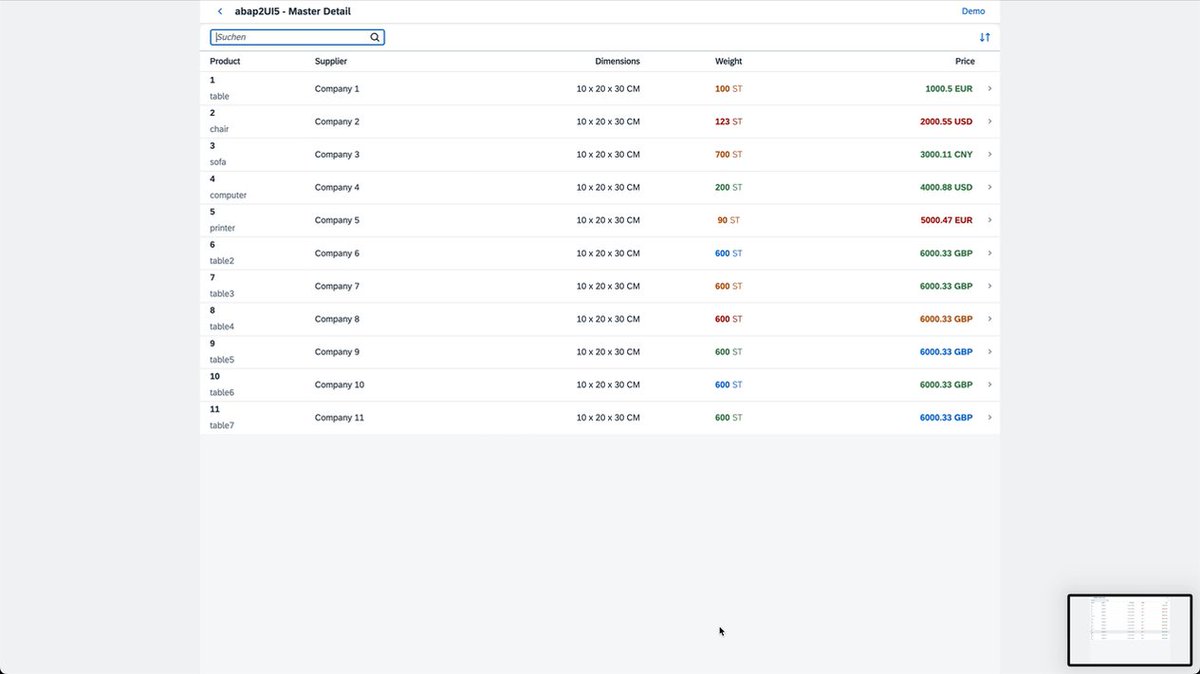Click weight value '123 ST'

pyautogui.click(x=729, y=122)
